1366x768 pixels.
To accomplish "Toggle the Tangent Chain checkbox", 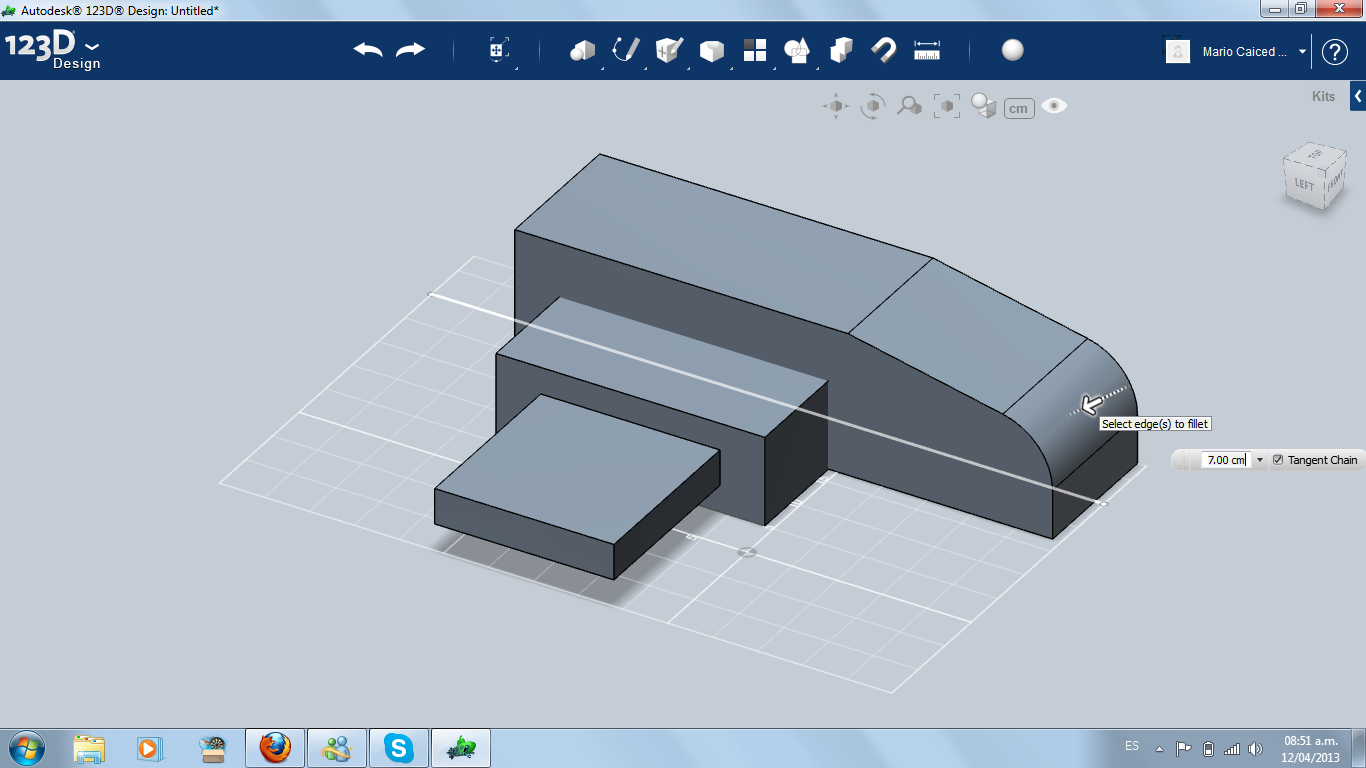I will click(x=1278, y=460).
